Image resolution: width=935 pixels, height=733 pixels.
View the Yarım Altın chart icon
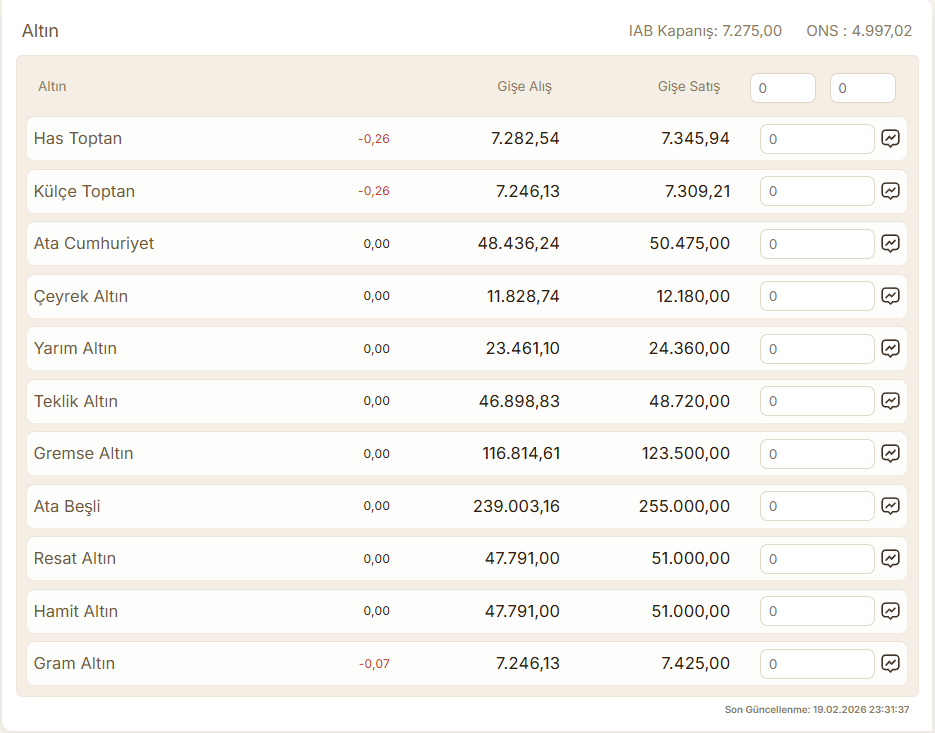890,348
